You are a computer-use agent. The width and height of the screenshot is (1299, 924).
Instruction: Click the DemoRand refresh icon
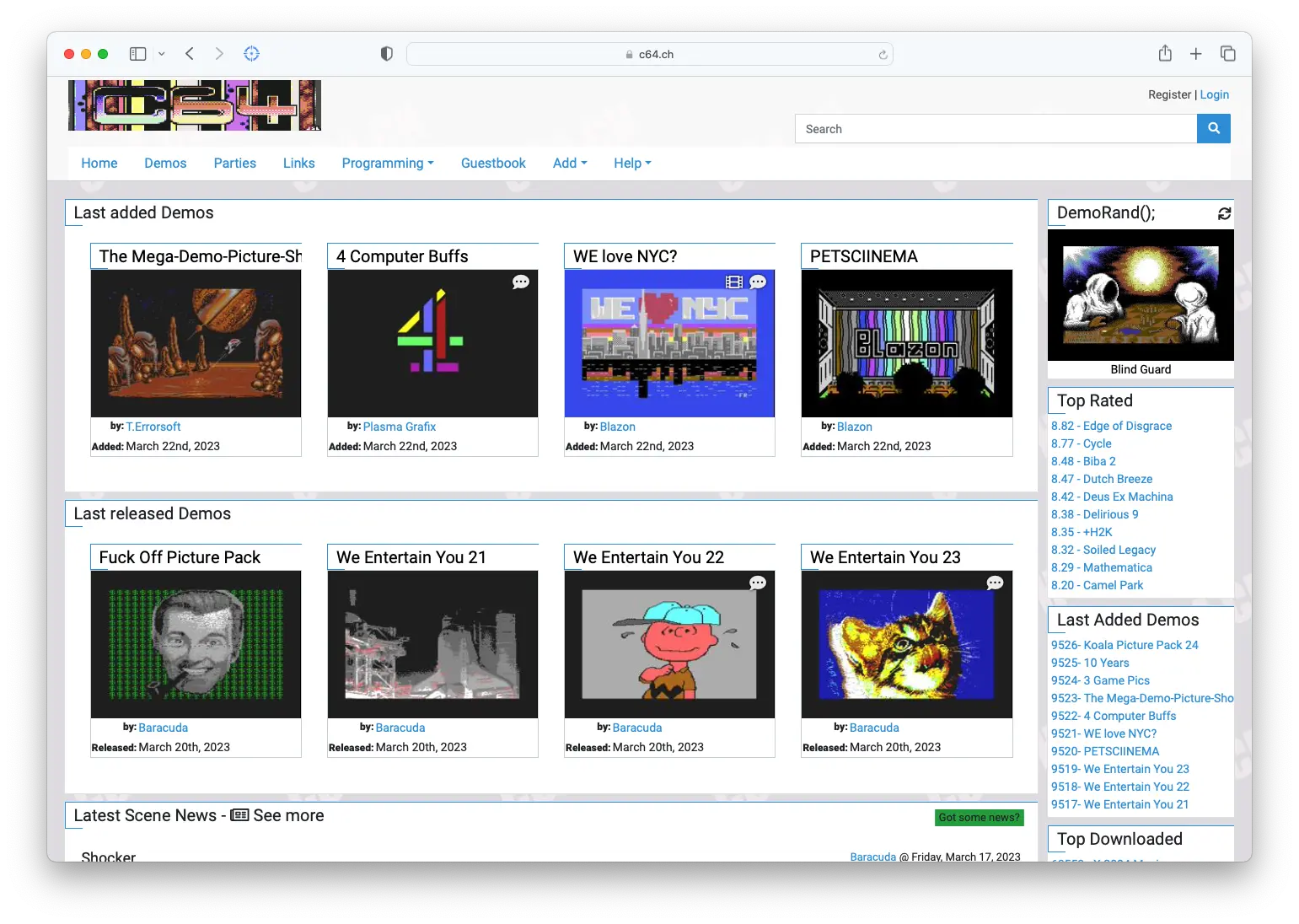click(x=1224, y=214)
